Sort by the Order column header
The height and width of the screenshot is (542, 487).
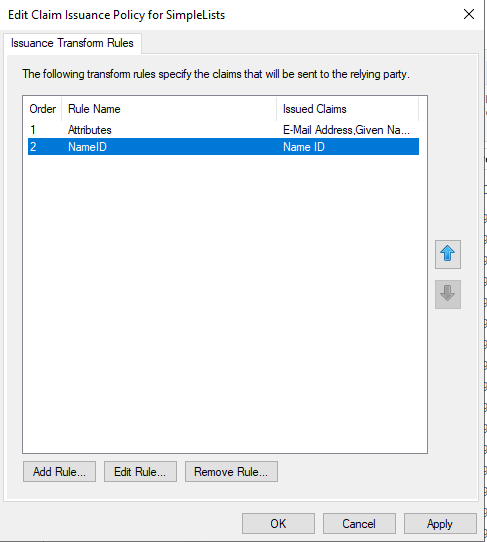pyautogui.click(x=43, y=109)
